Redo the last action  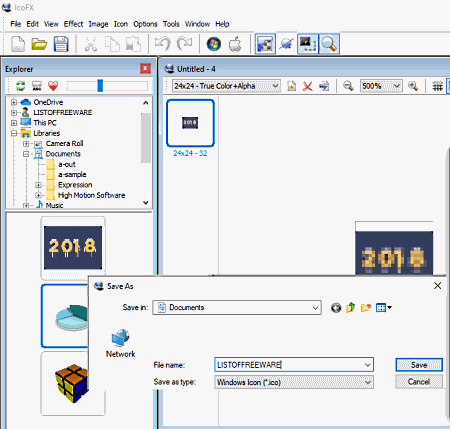tap(184, 44)
